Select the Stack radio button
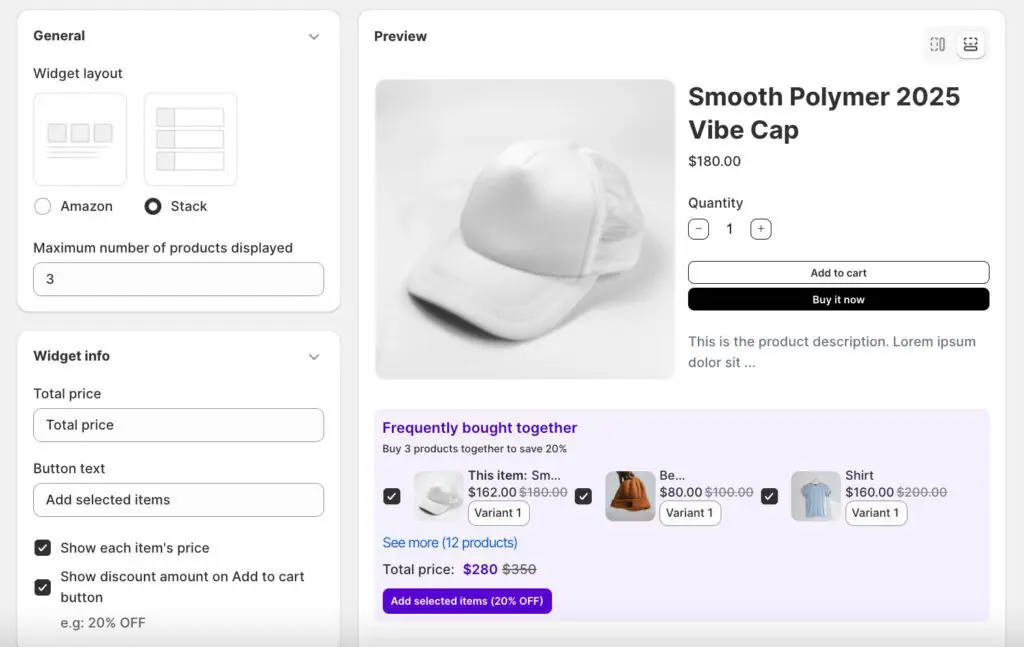Viewport: 1024px width, 647px height. click(153, 206)
